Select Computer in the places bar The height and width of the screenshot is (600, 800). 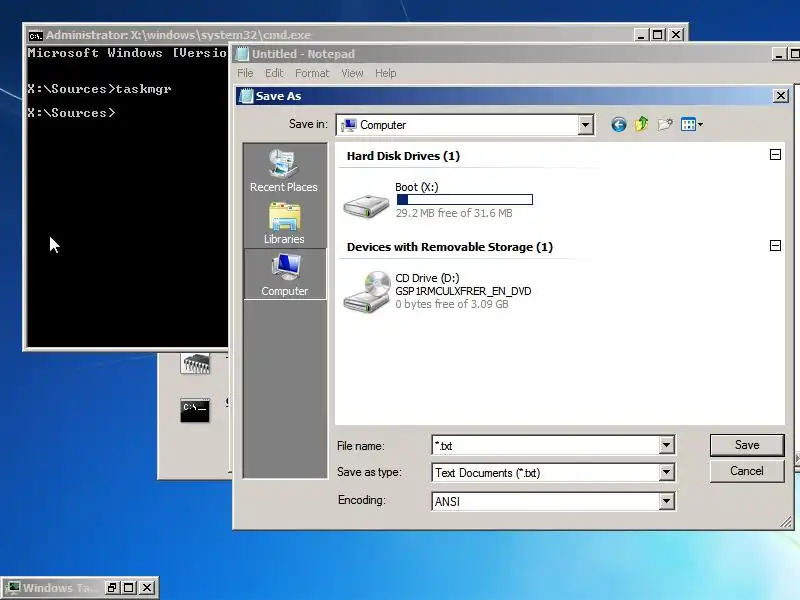pos(284,274)
